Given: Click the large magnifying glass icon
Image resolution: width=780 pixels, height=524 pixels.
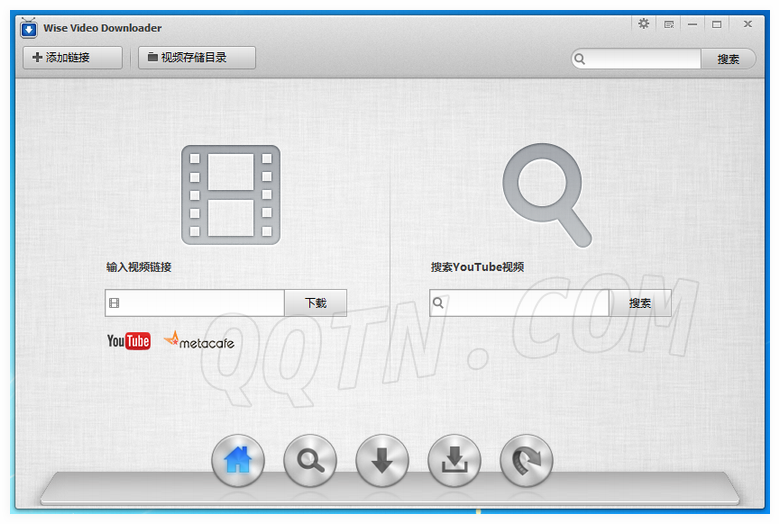Looking at the screenshot, I should click(546, 194).
